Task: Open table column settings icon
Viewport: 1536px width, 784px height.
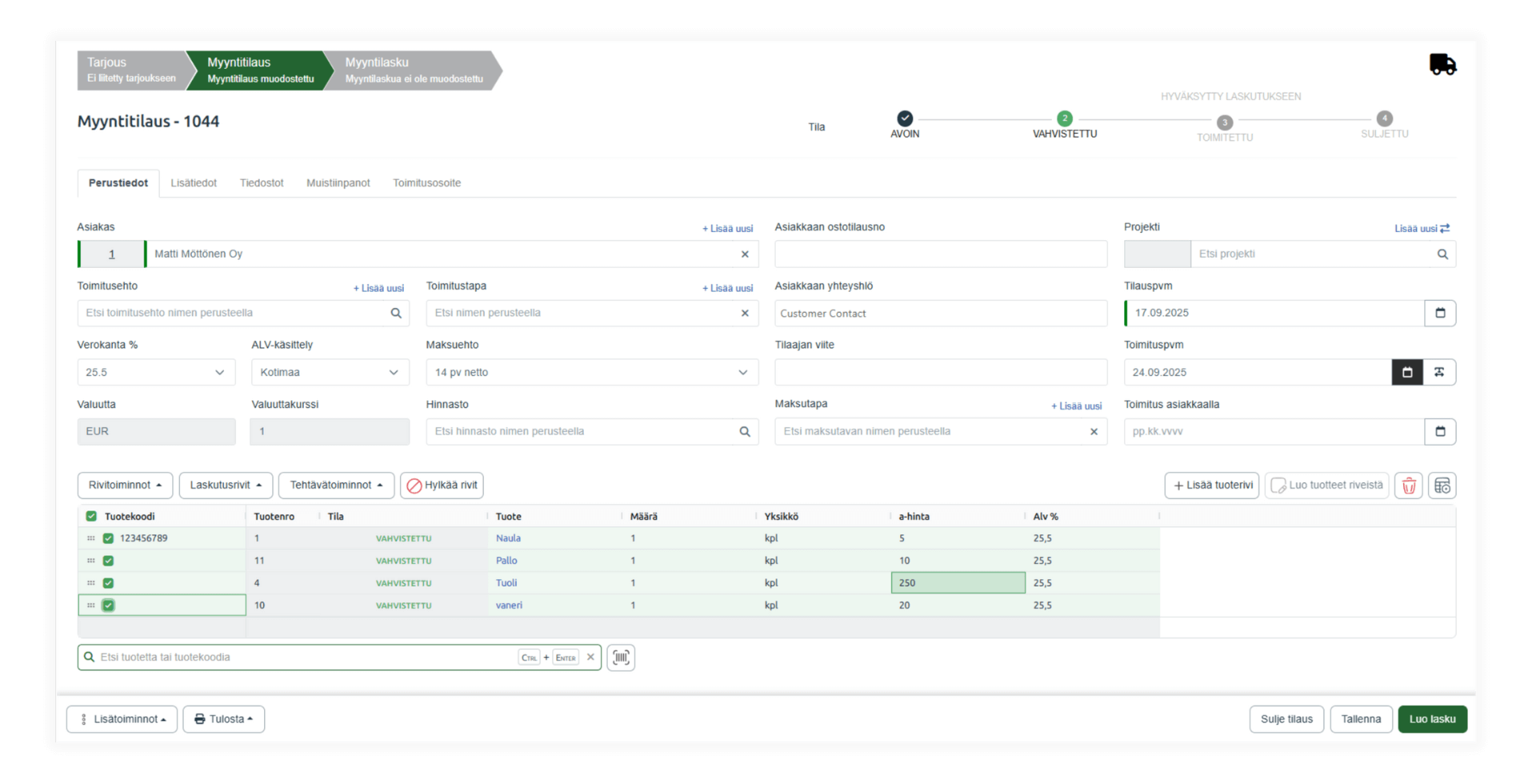Action: [1442, 486]
